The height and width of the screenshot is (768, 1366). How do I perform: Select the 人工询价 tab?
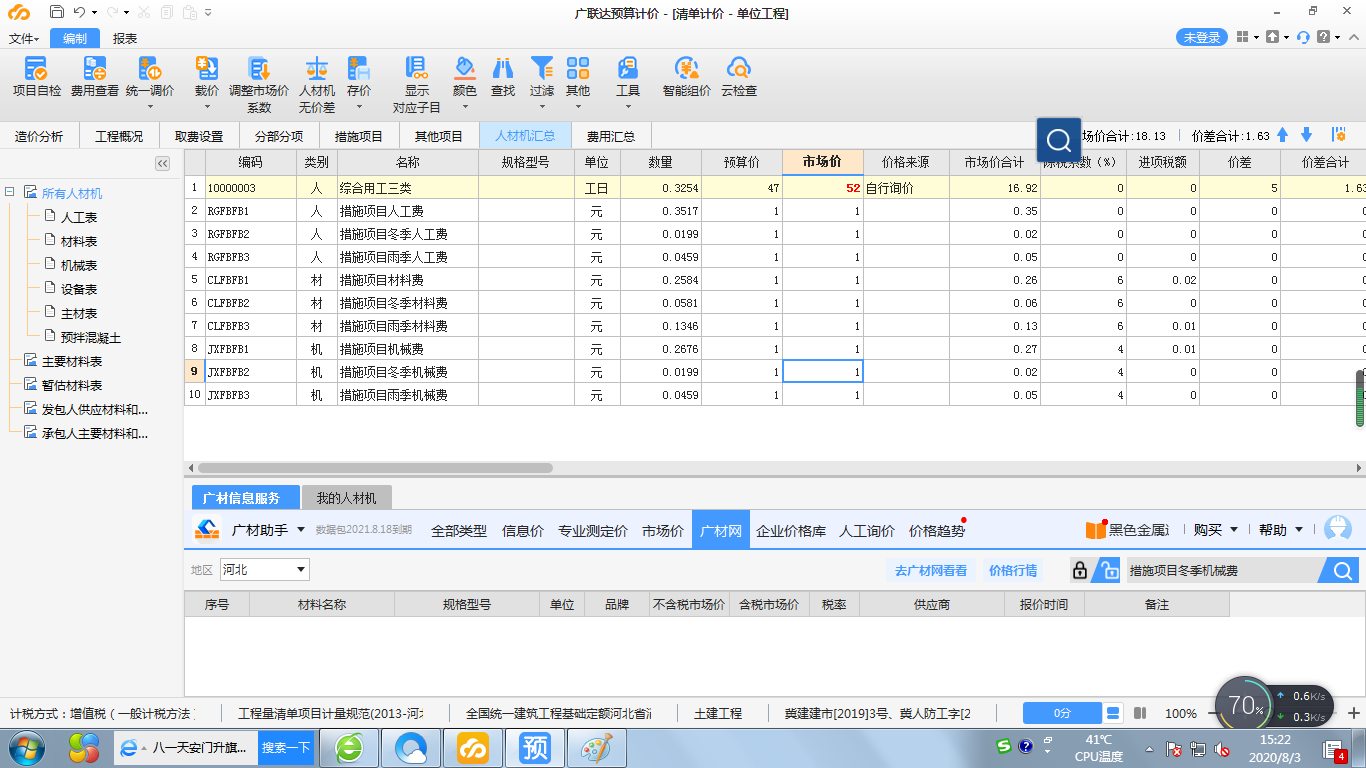(867, 531)
